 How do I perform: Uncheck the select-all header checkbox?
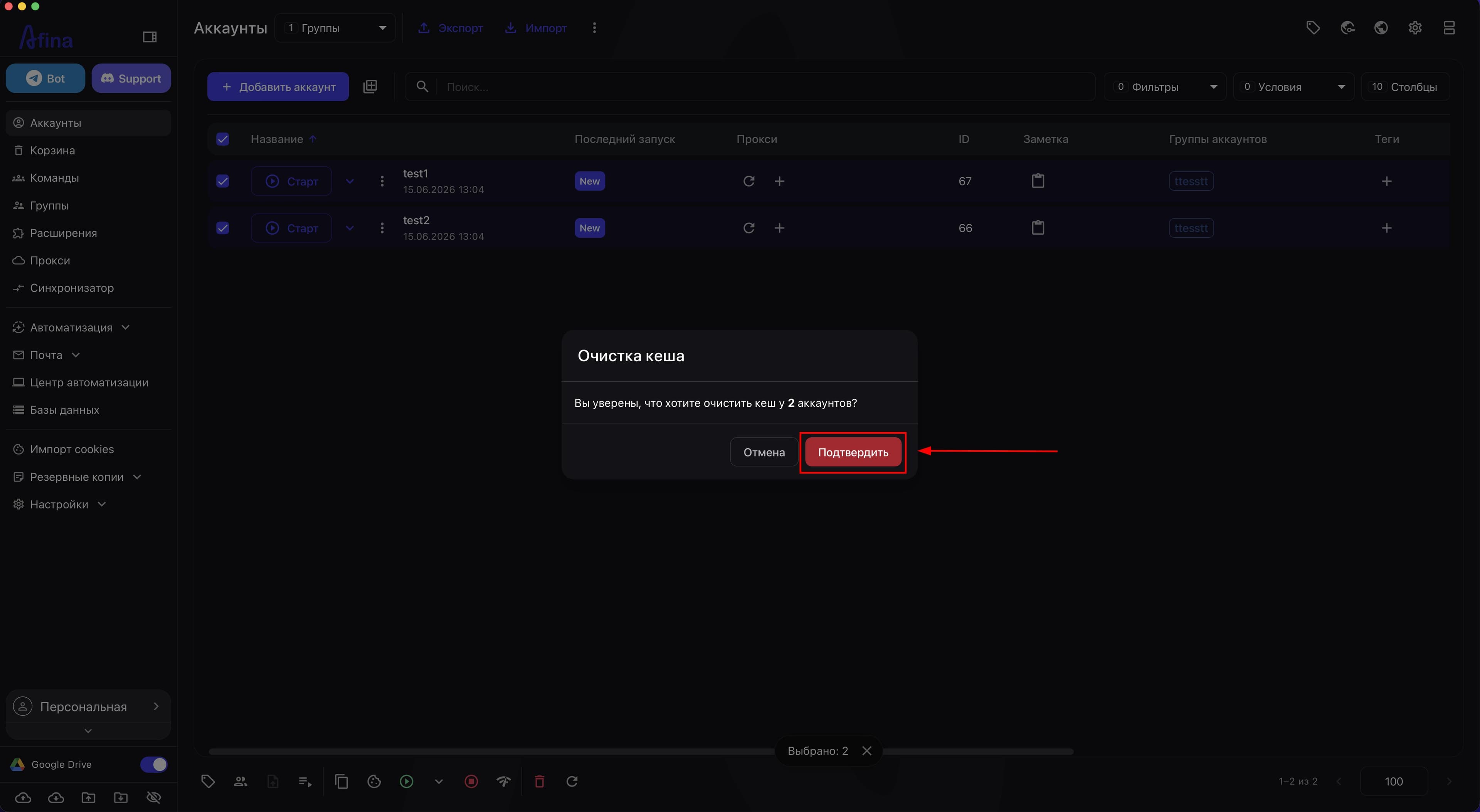tap(222, 139)
